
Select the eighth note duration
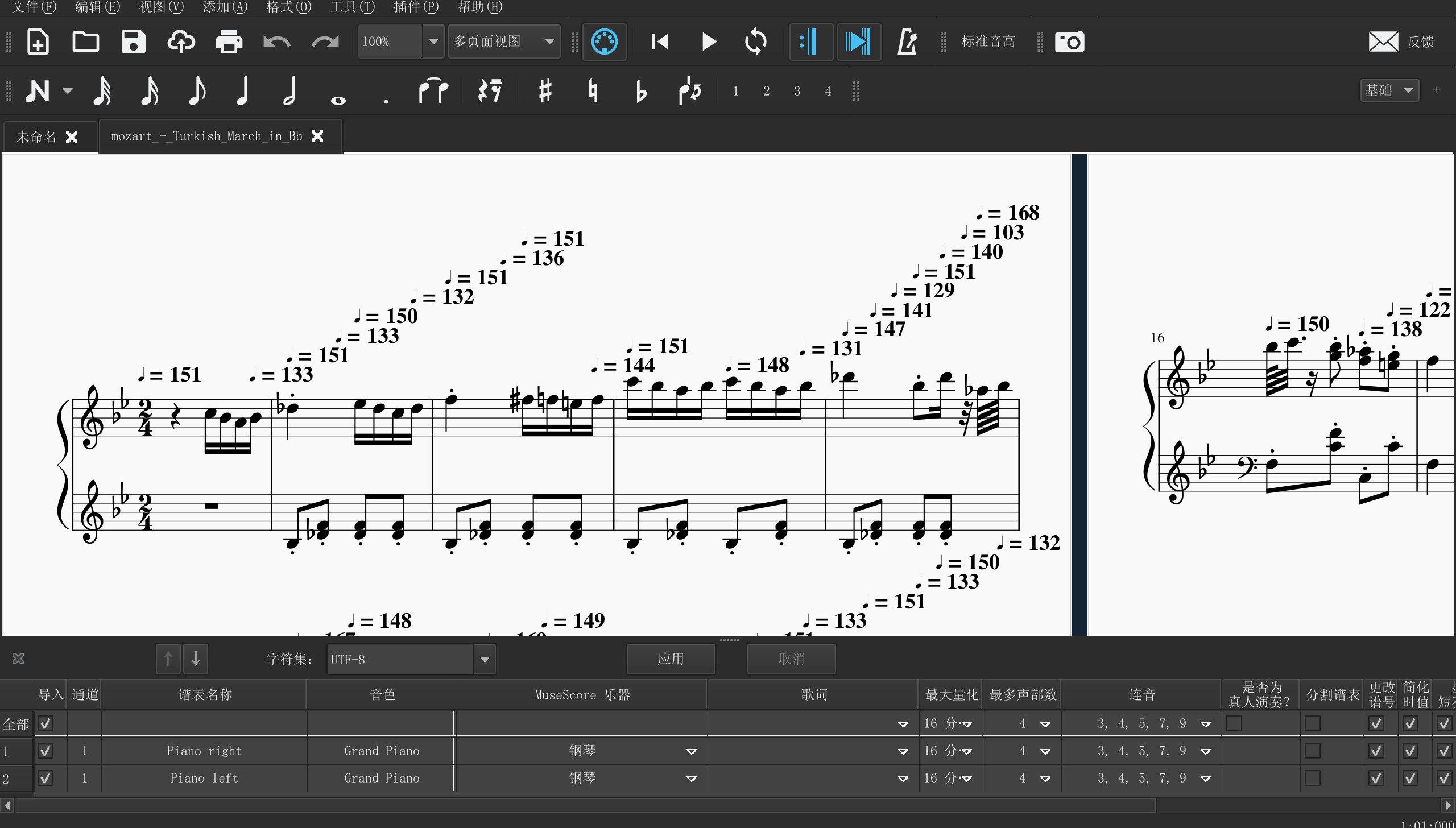coord(197,91)
